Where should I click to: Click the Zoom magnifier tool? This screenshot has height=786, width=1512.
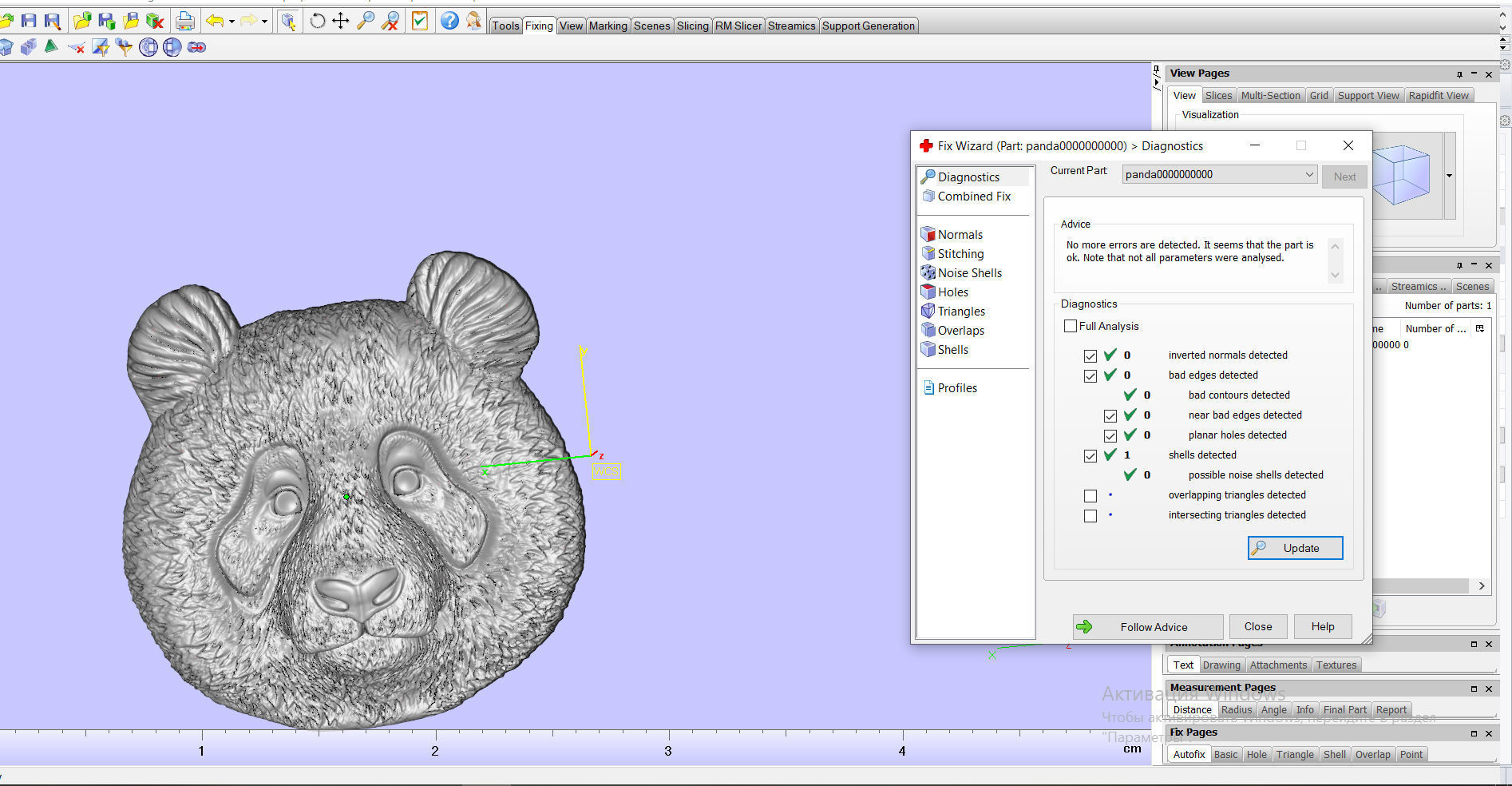[366, 21]
